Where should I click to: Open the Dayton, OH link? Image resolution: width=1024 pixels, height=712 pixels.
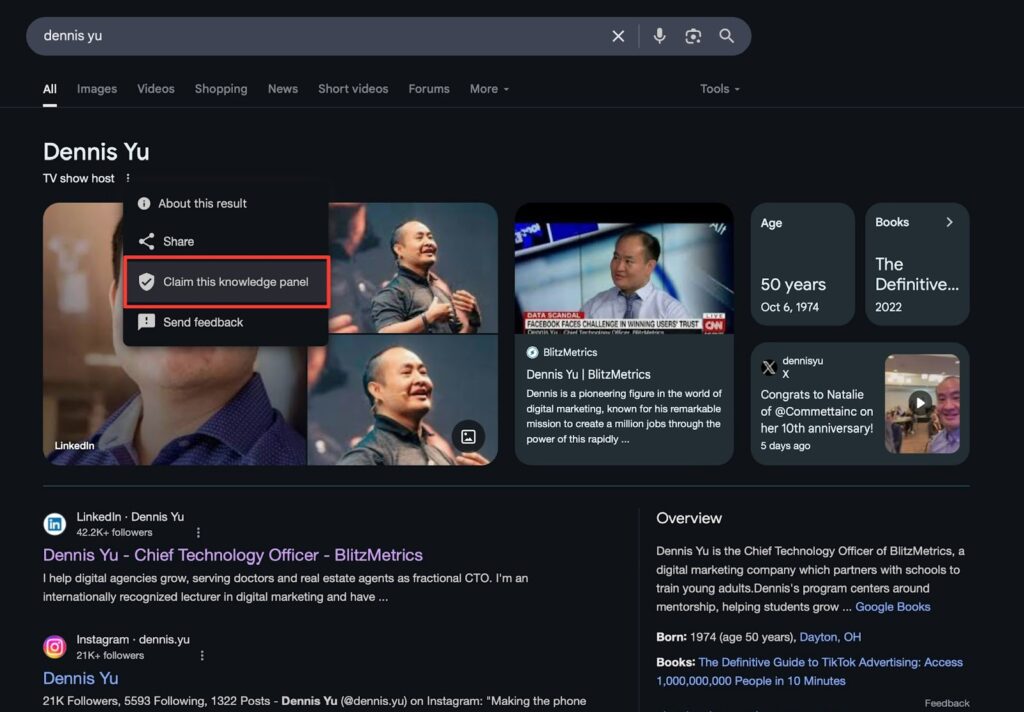pyautogui.click(x=830, y=637)
